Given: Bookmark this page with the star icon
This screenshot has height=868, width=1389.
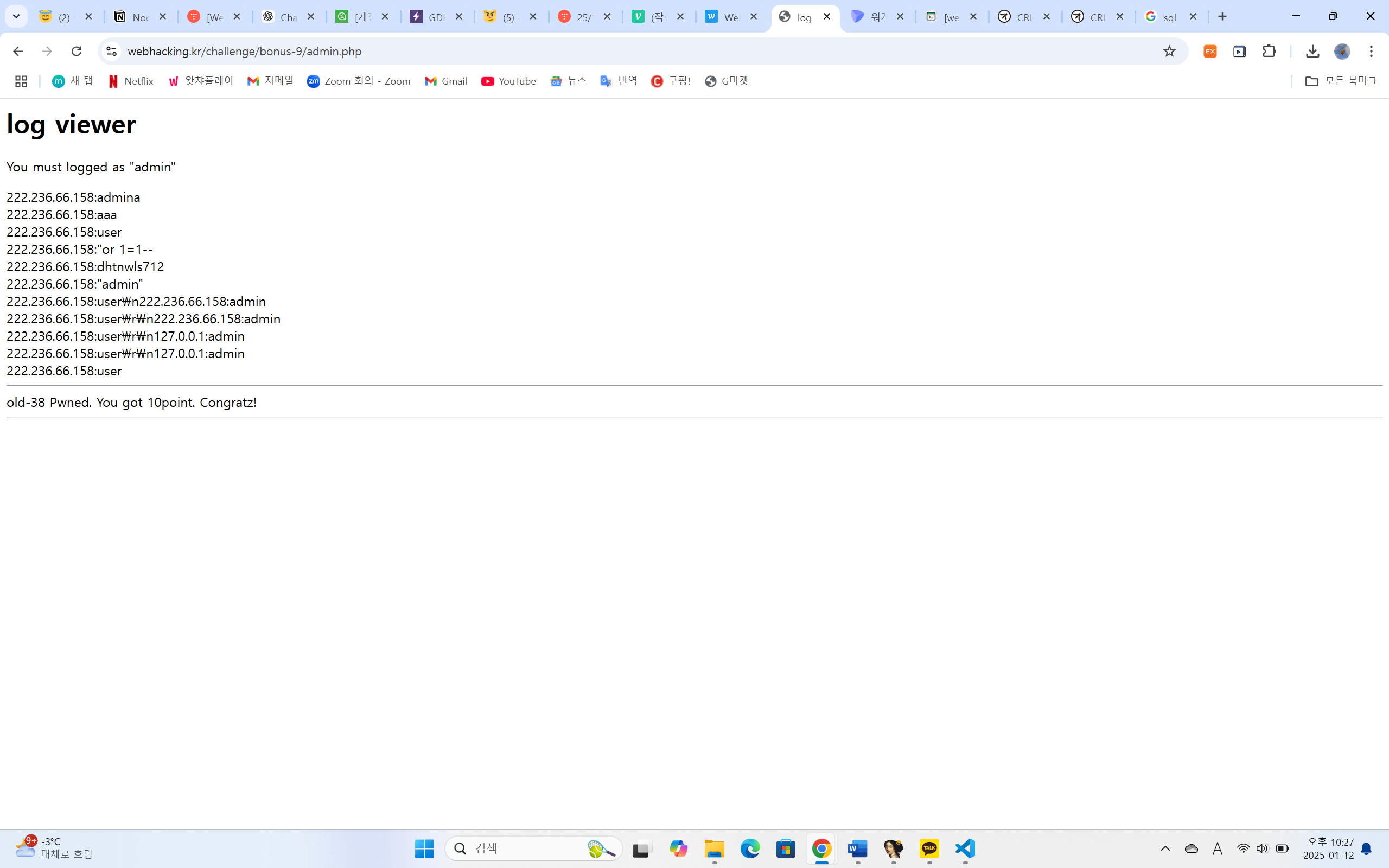Looking at the screenshot, I should (x=1170, y=51).
